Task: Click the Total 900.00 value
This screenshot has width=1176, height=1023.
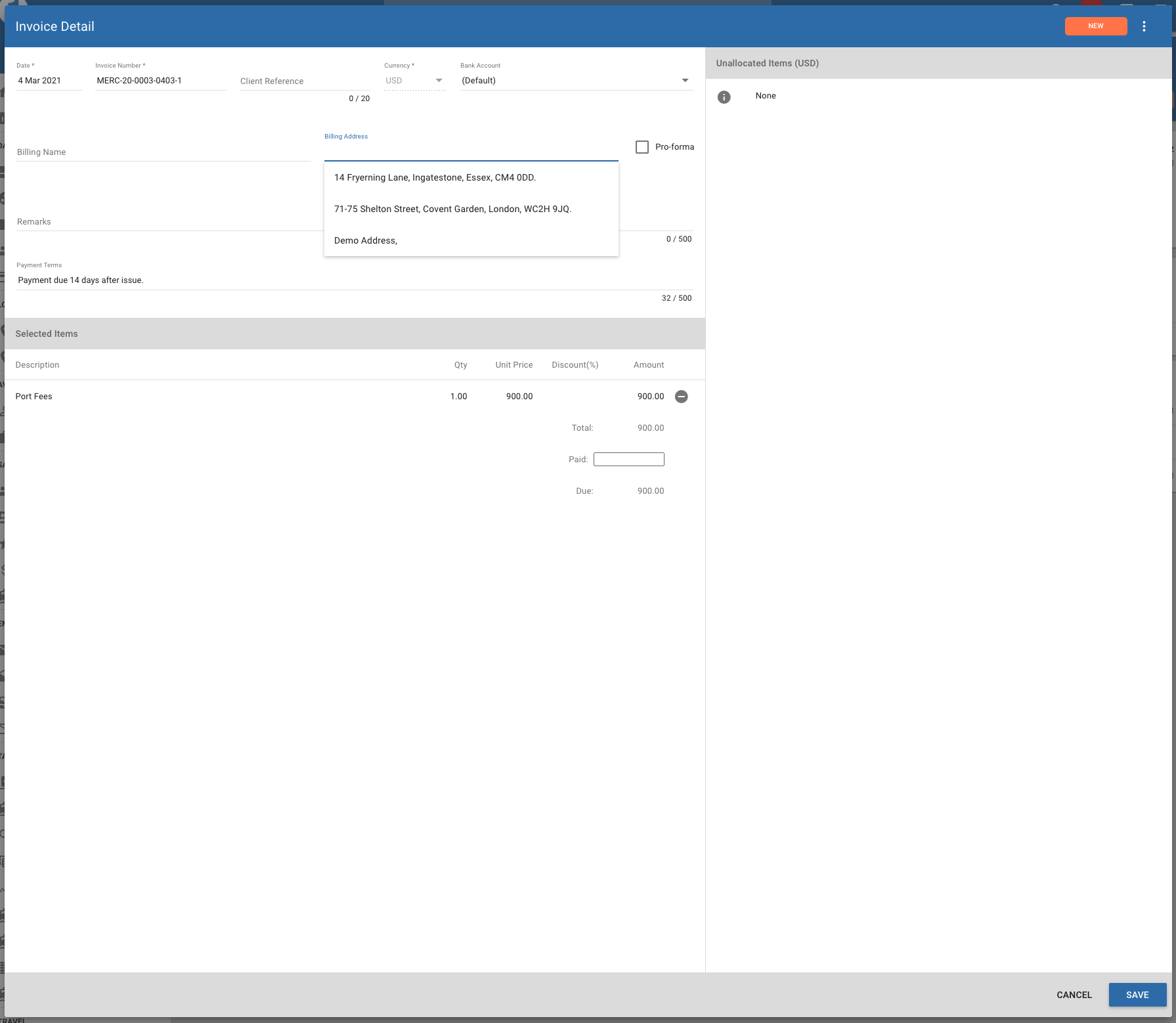Action: point(651,428)
